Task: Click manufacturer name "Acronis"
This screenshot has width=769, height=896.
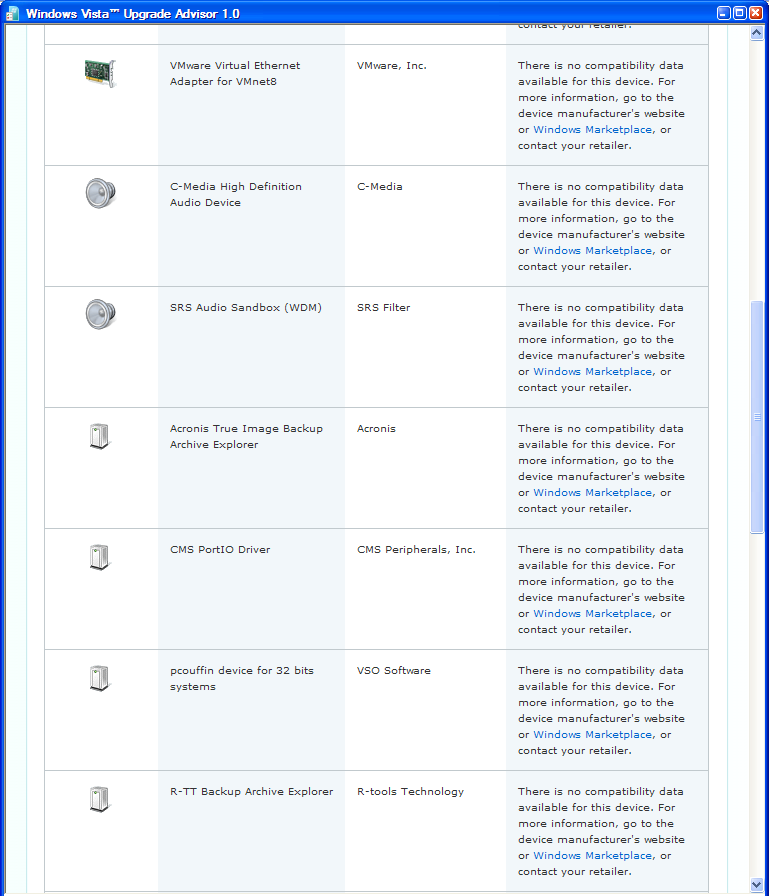Action: 377,429
